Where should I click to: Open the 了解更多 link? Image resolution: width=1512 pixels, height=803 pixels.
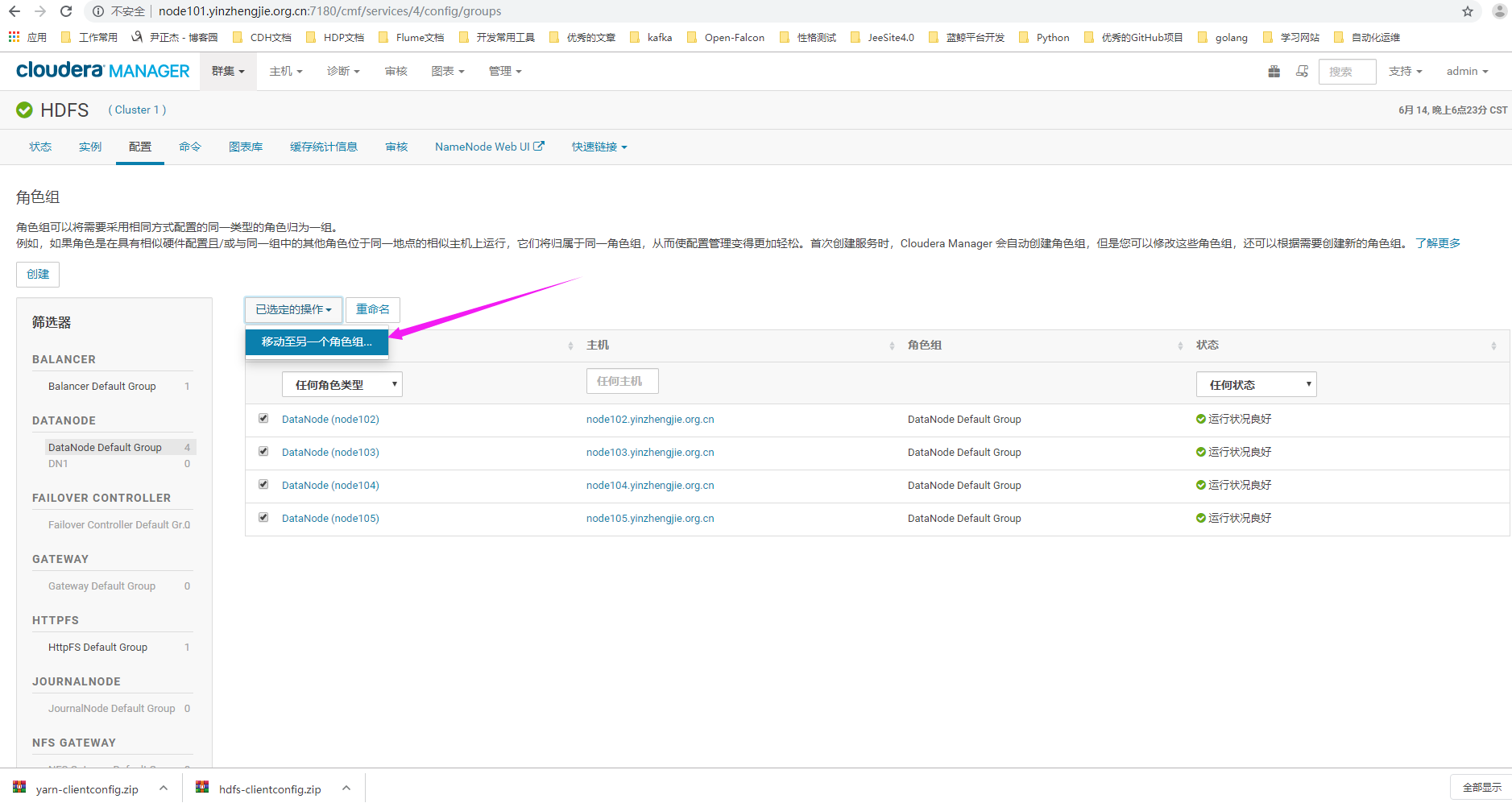[x=1438, y=243]
